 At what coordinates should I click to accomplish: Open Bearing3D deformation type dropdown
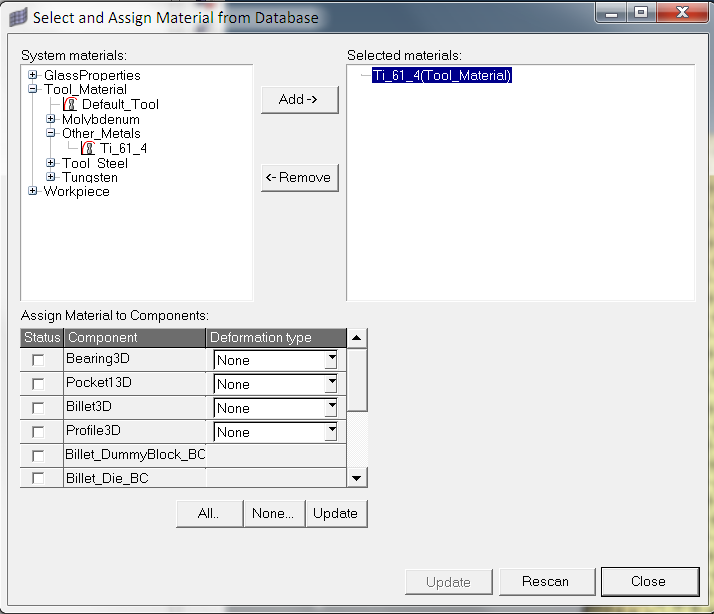(x=332, y=360)
